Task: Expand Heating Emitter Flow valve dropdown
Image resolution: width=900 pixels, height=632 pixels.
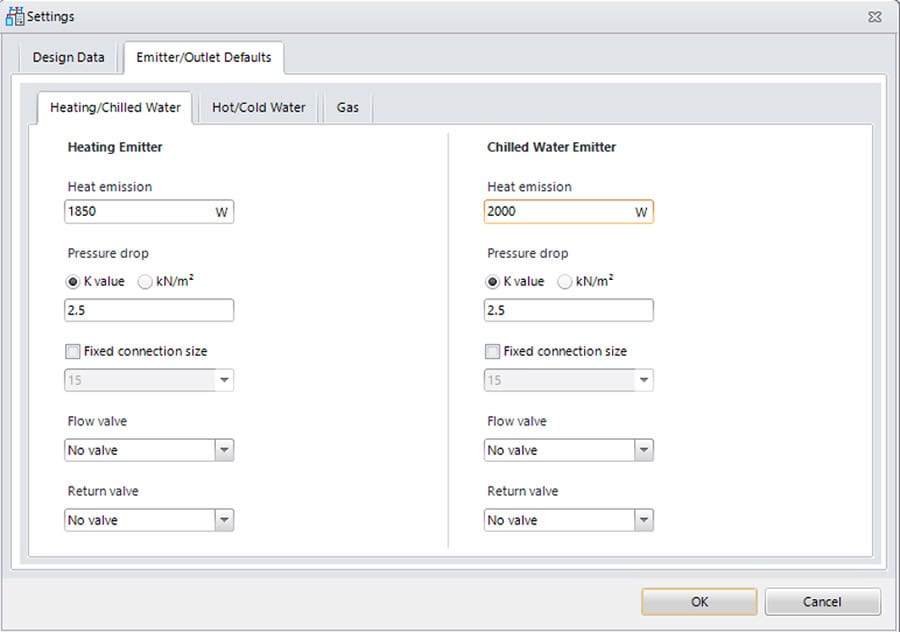Action: click(224, 450)
